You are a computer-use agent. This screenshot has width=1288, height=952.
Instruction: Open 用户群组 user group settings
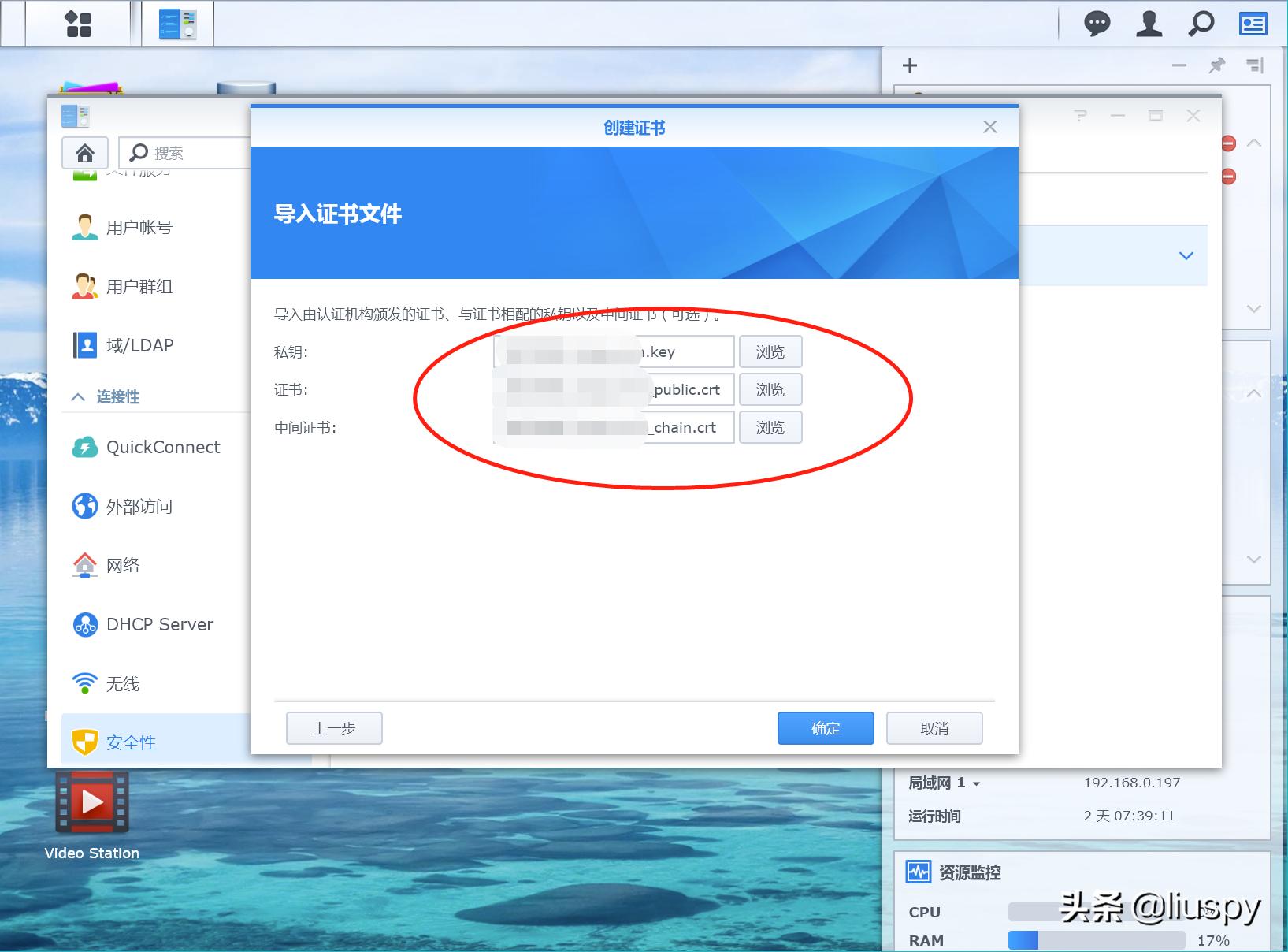coord(139,286)
